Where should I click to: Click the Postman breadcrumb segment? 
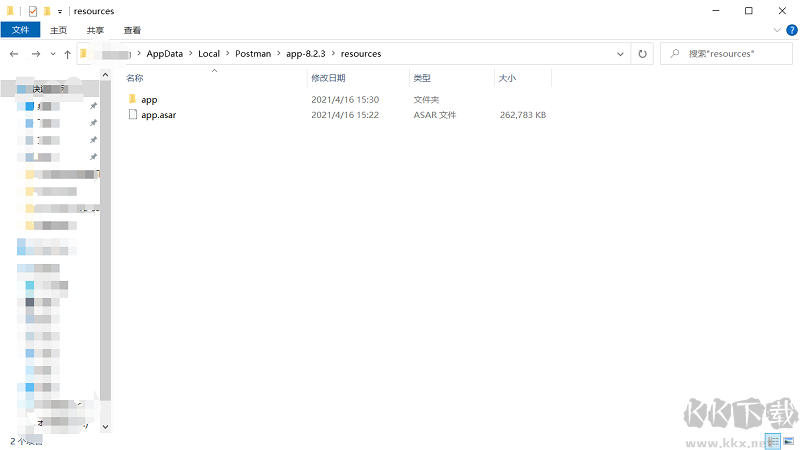[253, 54]
